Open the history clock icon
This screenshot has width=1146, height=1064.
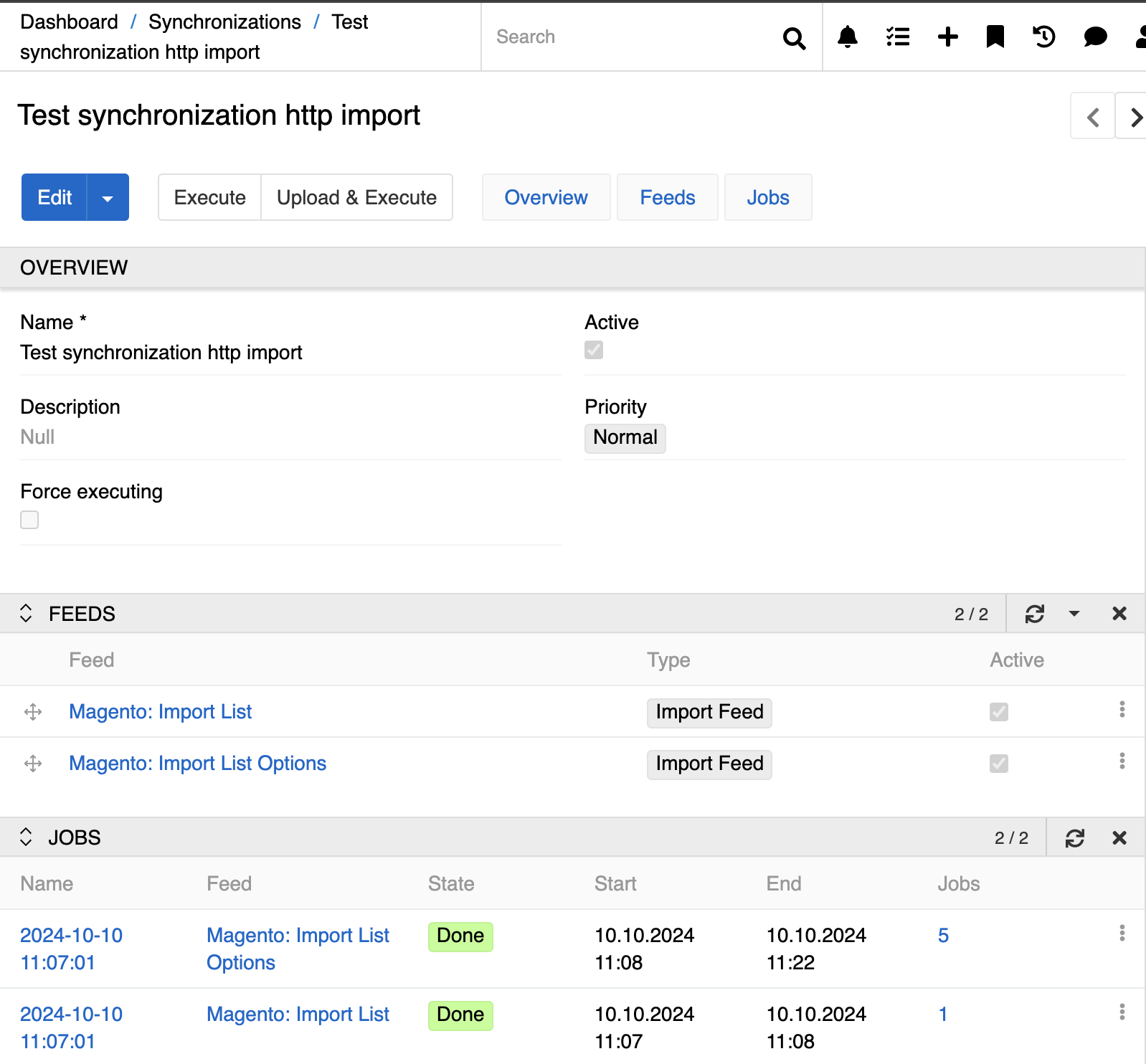[1044, 37]
